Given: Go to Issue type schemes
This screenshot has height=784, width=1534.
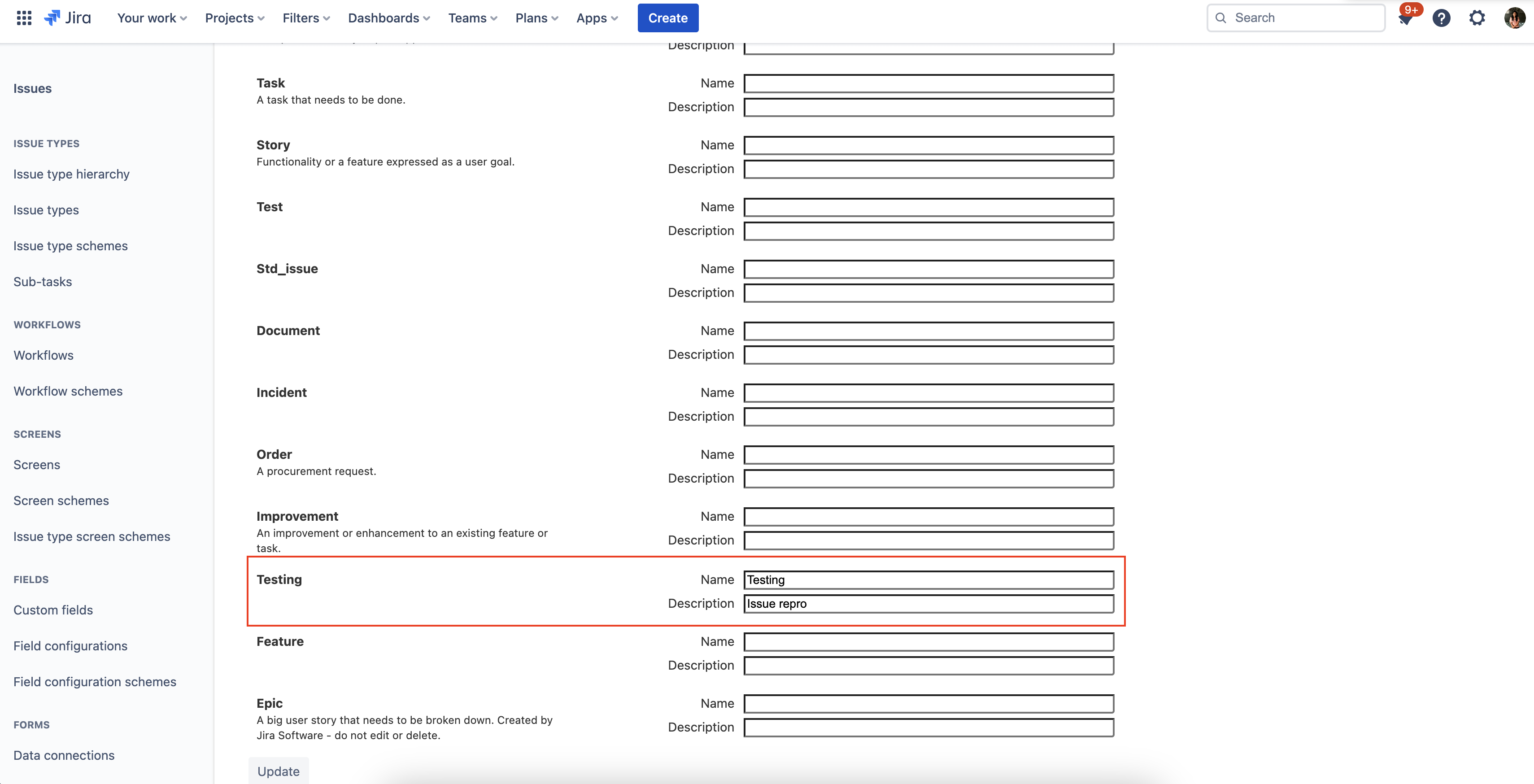Looking at the screenshot, I should coord(70,246).
